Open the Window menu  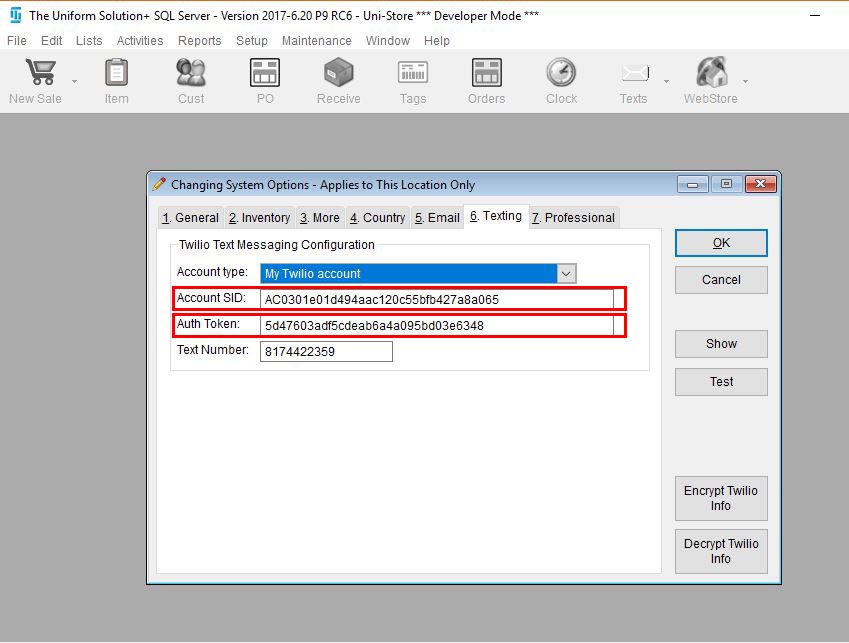[388, 41]
